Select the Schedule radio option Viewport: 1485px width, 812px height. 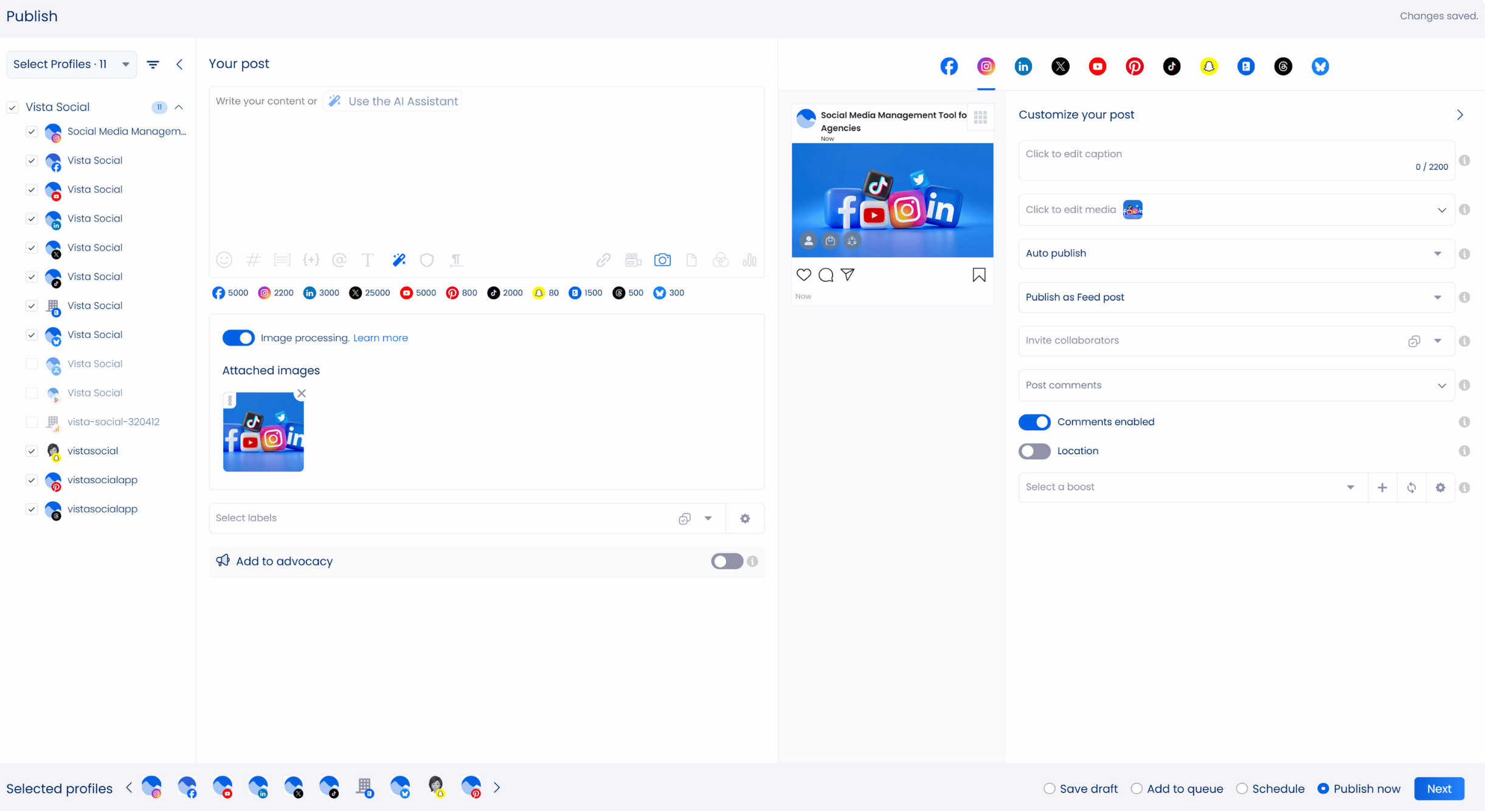coord(1242,788)
